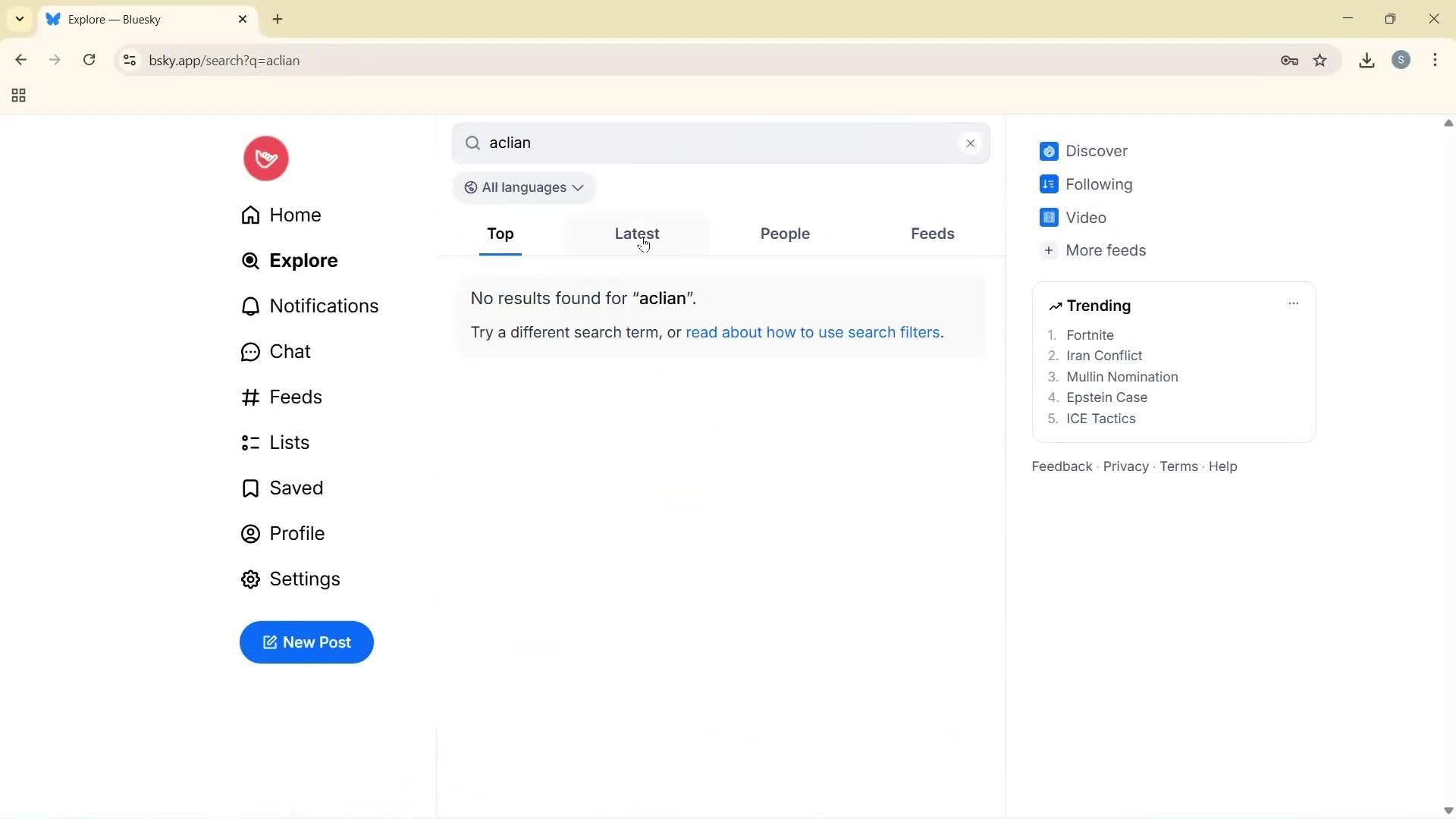Select Explore in the sidebar
The width and height of the screenshot is (1456, 819).
(x=303, y=260)
